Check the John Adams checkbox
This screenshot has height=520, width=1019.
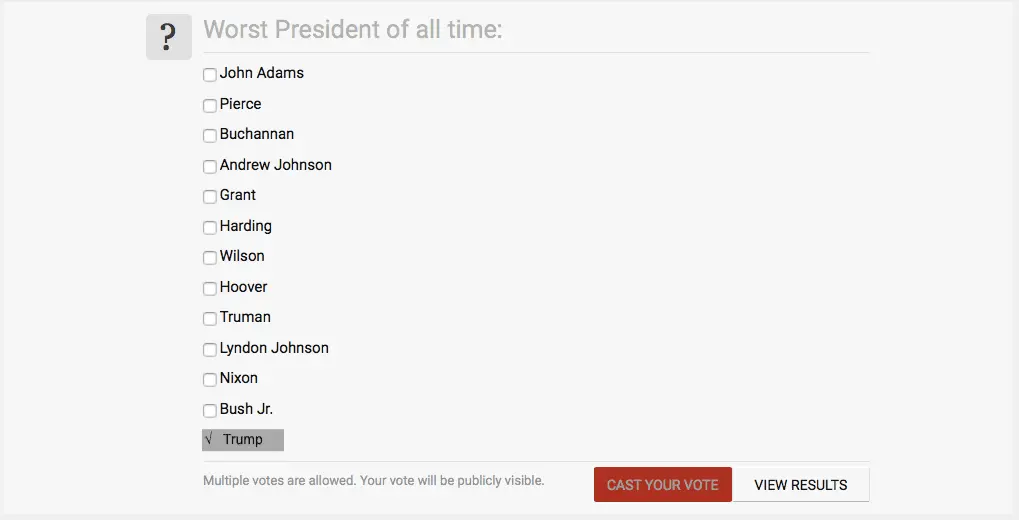[x=210, y=74]
